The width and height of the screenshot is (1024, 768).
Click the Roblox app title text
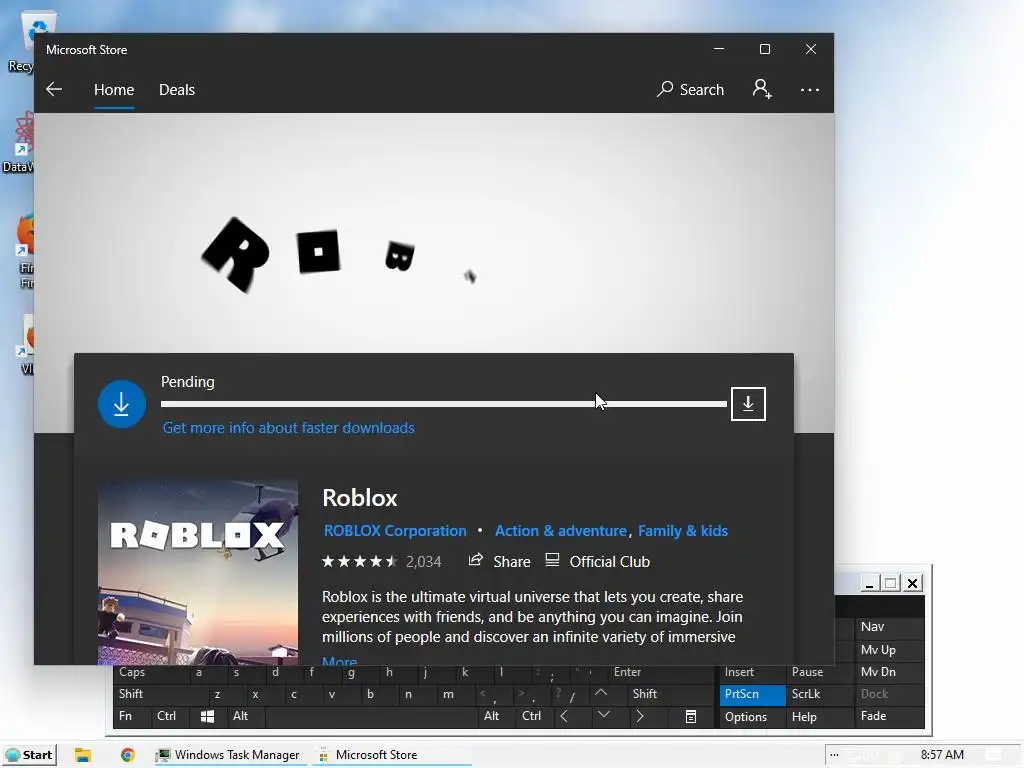(360, 498)
